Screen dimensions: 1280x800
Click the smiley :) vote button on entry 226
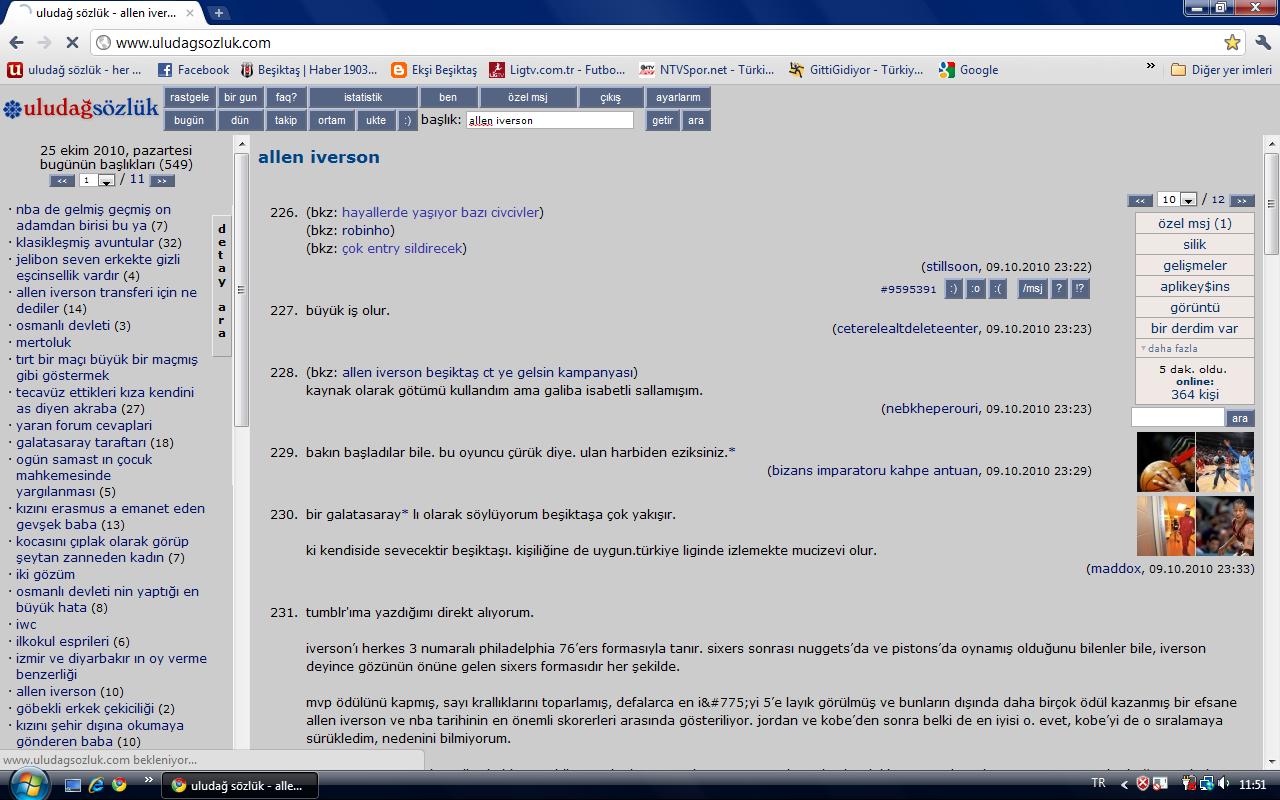(x=953, y=289)
